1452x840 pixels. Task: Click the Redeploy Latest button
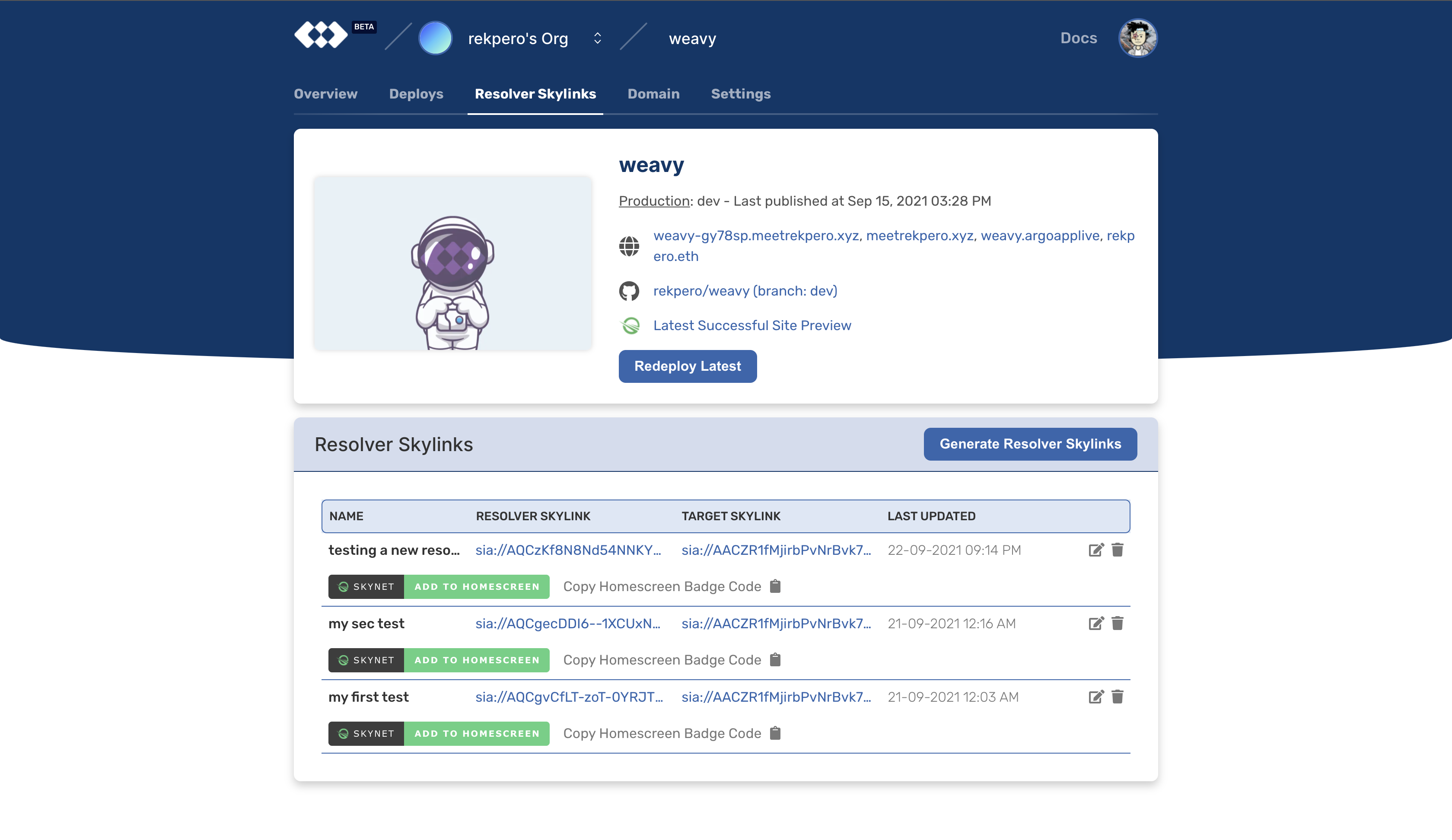click(688, 366)
